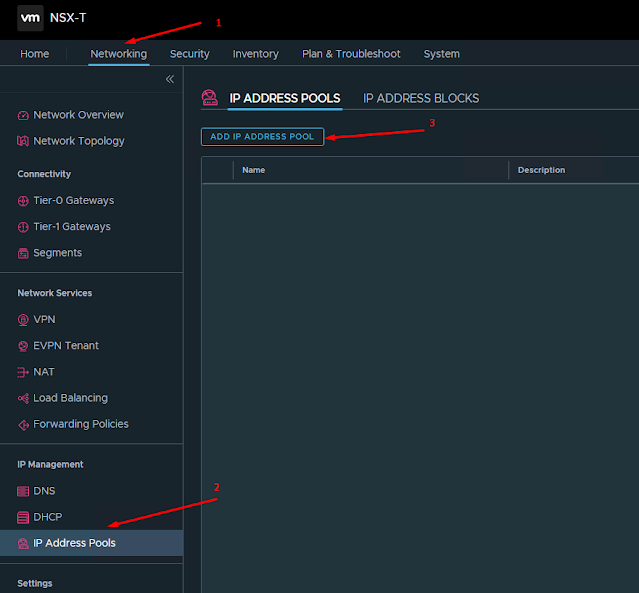
Task: Sort by the Name column header
Action: point(253,170)
